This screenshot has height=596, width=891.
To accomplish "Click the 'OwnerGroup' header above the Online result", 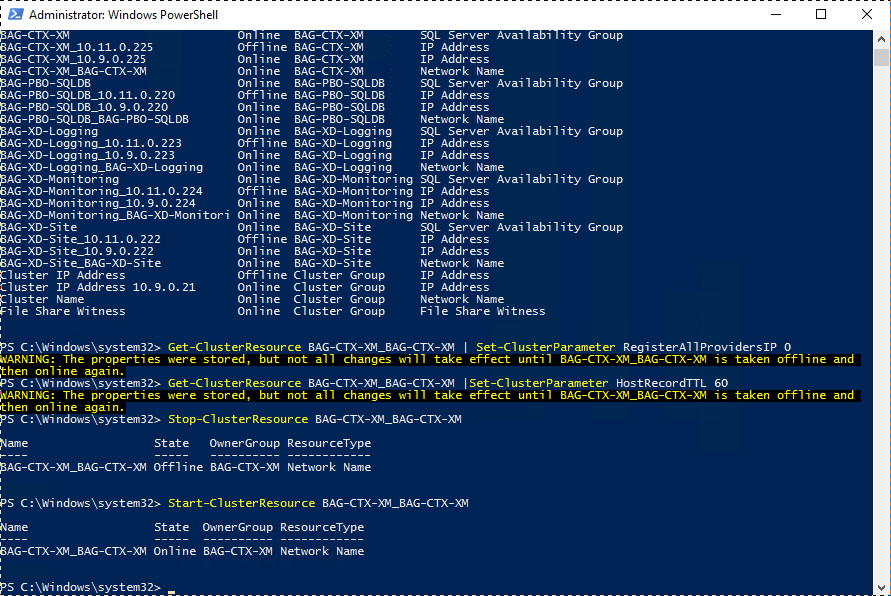I will [x=237, y=527].
